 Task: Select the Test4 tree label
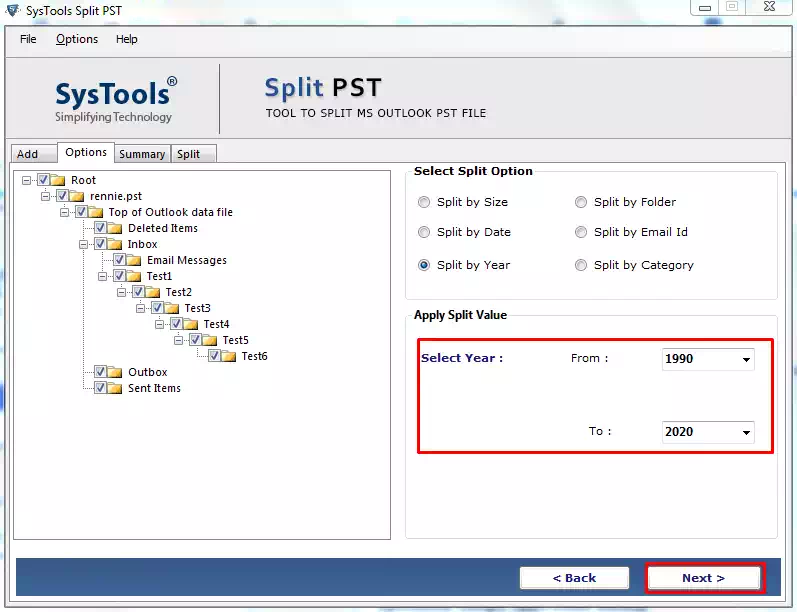[217, 324]
